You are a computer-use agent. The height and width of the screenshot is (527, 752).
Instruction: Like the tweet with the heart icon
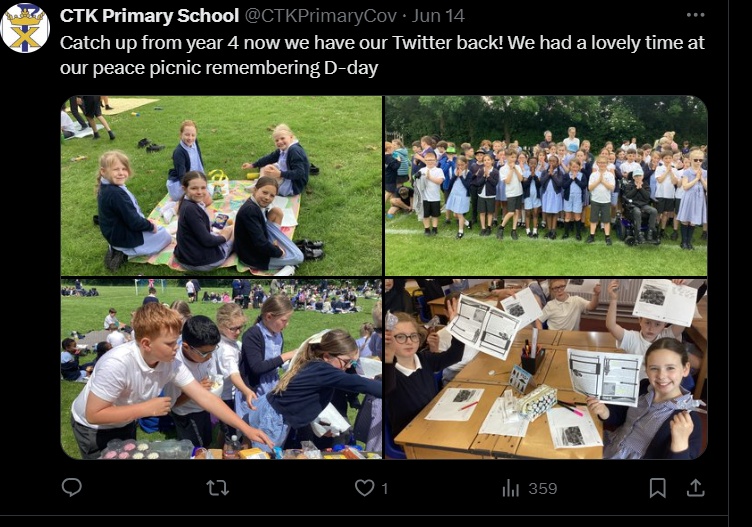click(x=364, y=488)
